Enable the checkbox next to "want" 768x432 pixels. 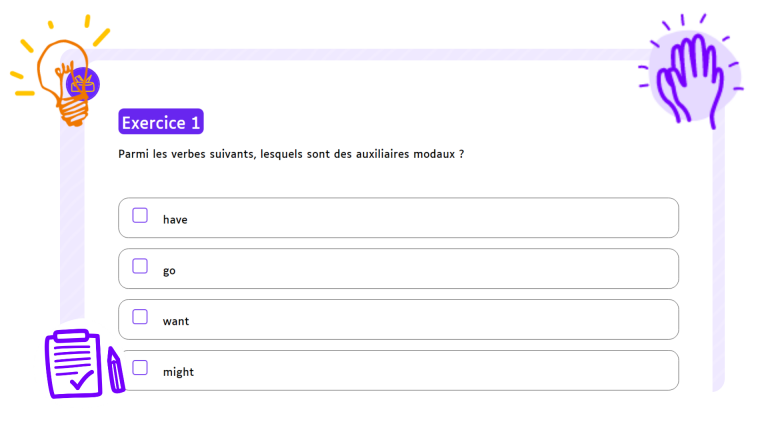[140, 318]
